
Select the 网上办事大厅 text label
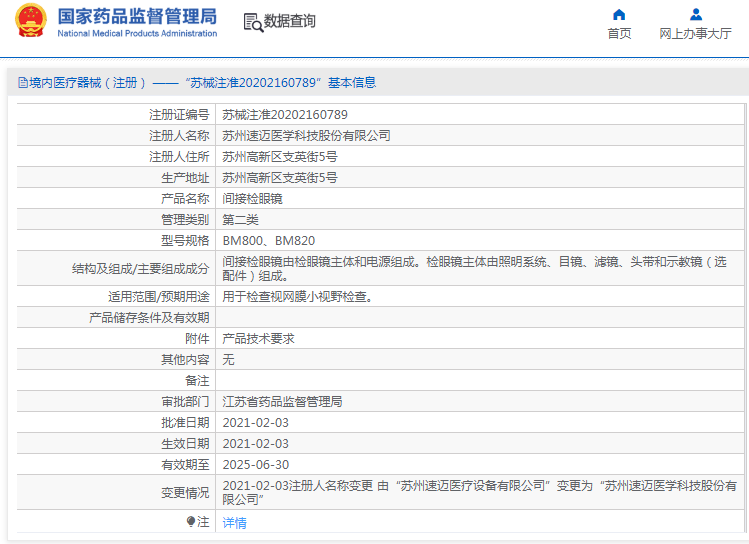click(696, 33)
